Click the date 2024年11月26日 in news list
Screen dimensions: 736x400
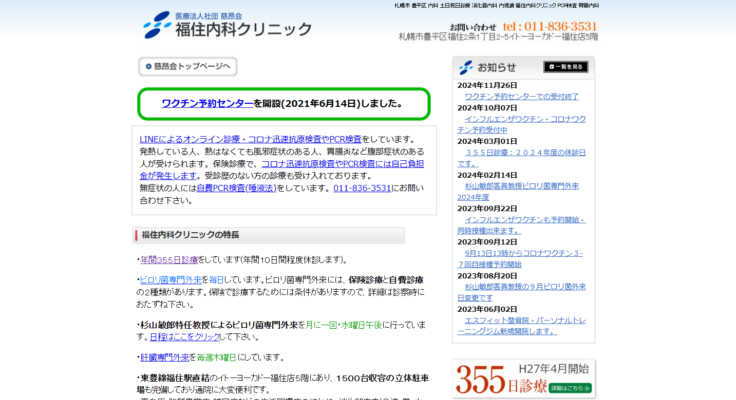[487, 85]
